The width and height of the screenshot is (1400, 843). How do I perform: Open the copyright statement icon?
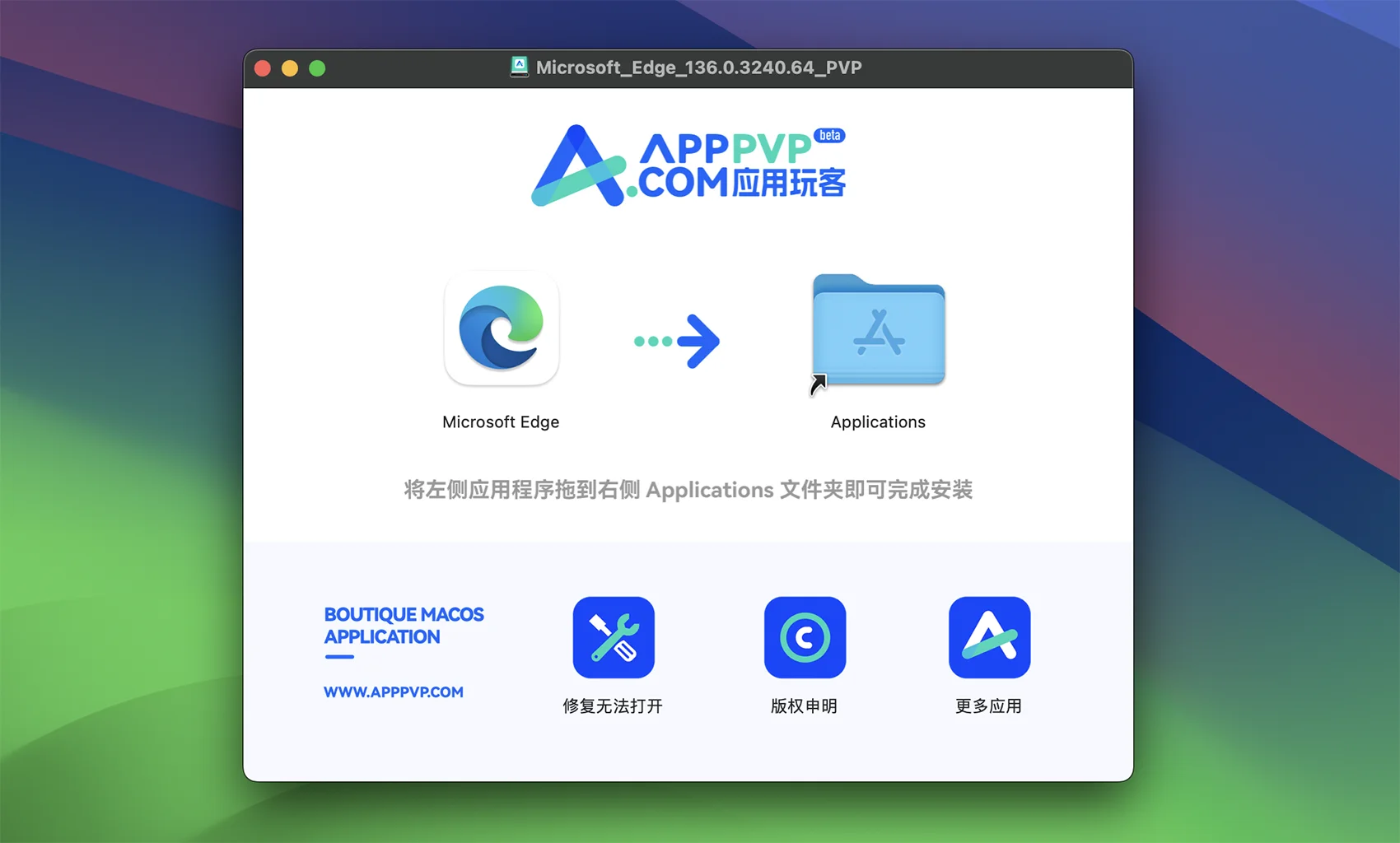pos(805,637)
